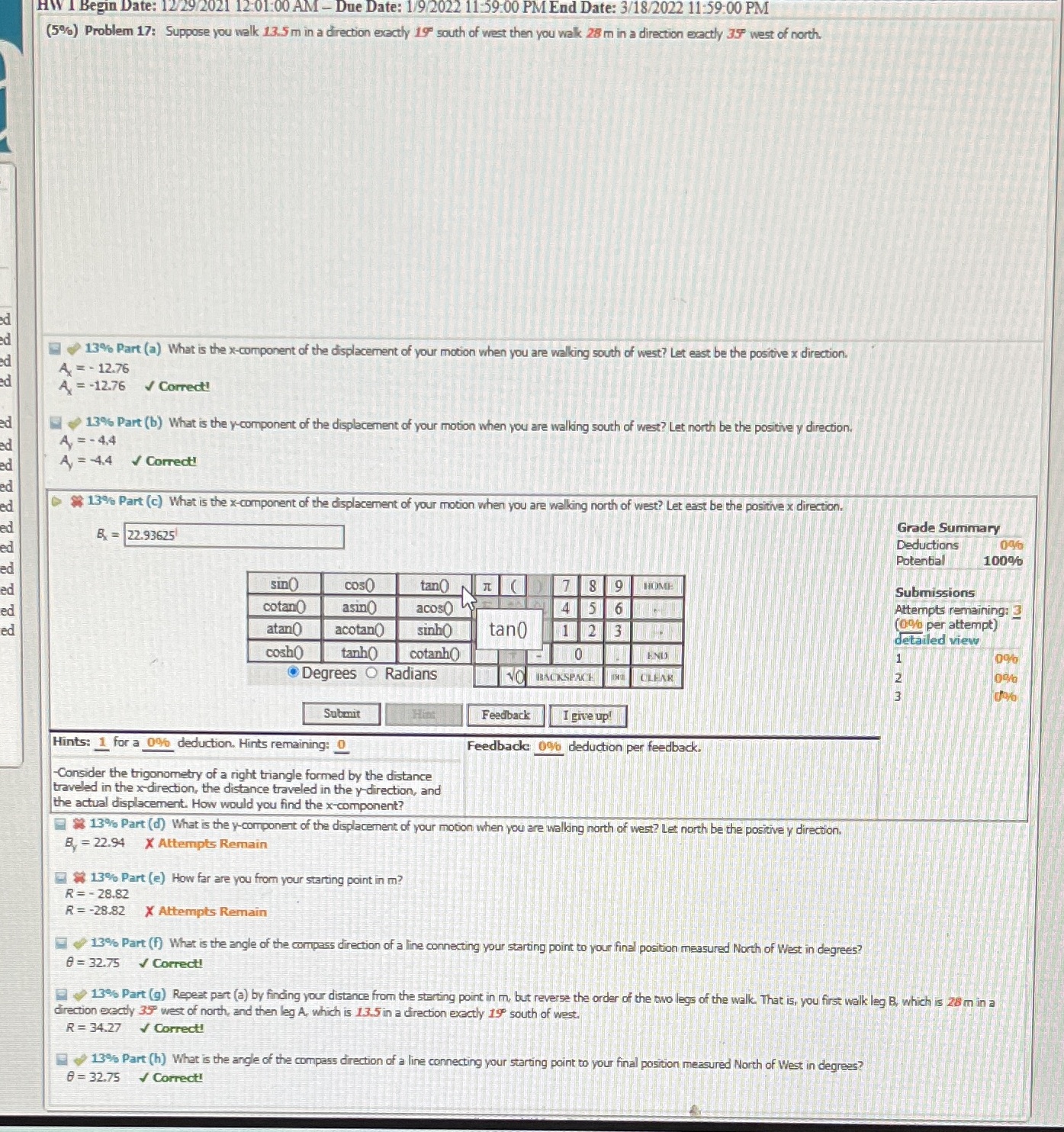This screenshot has height=1132, width=1064.
Task: Click the red incorrect icon for Part (e)
Action: (79, 878)
